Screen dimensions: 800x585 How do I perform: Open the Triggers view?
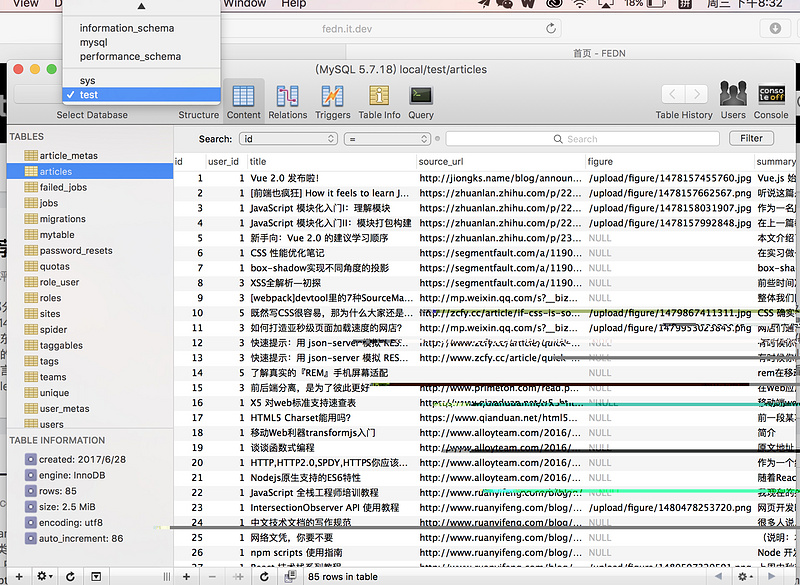[333, 102]
